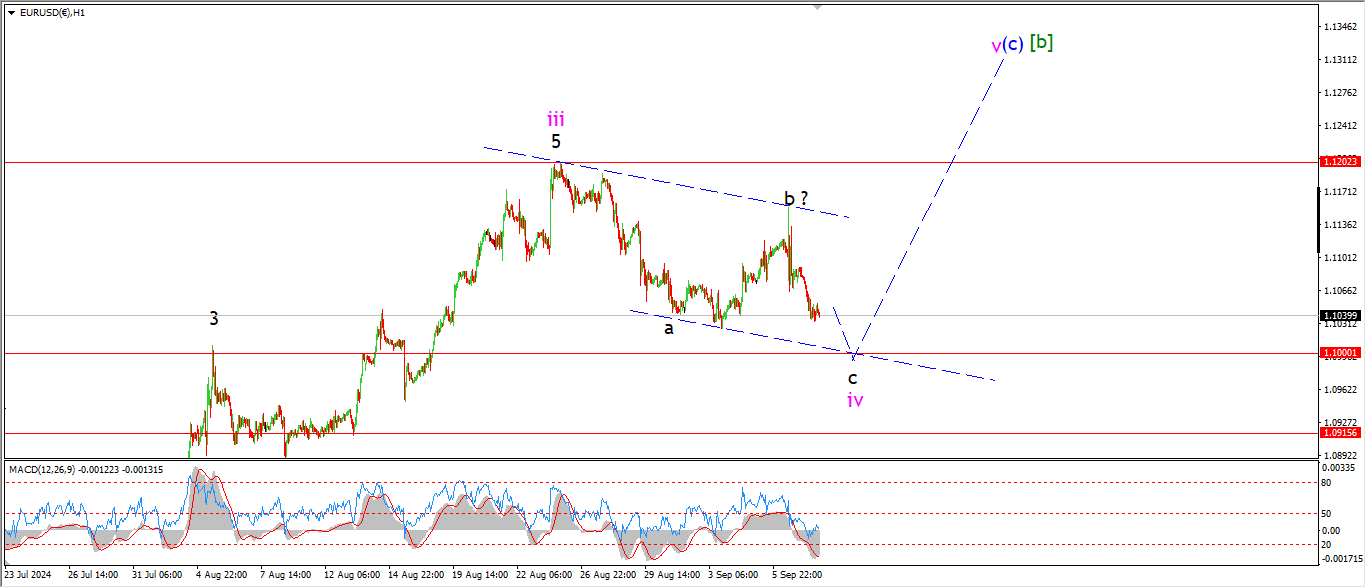Select the black '5' label at peak

556,142
